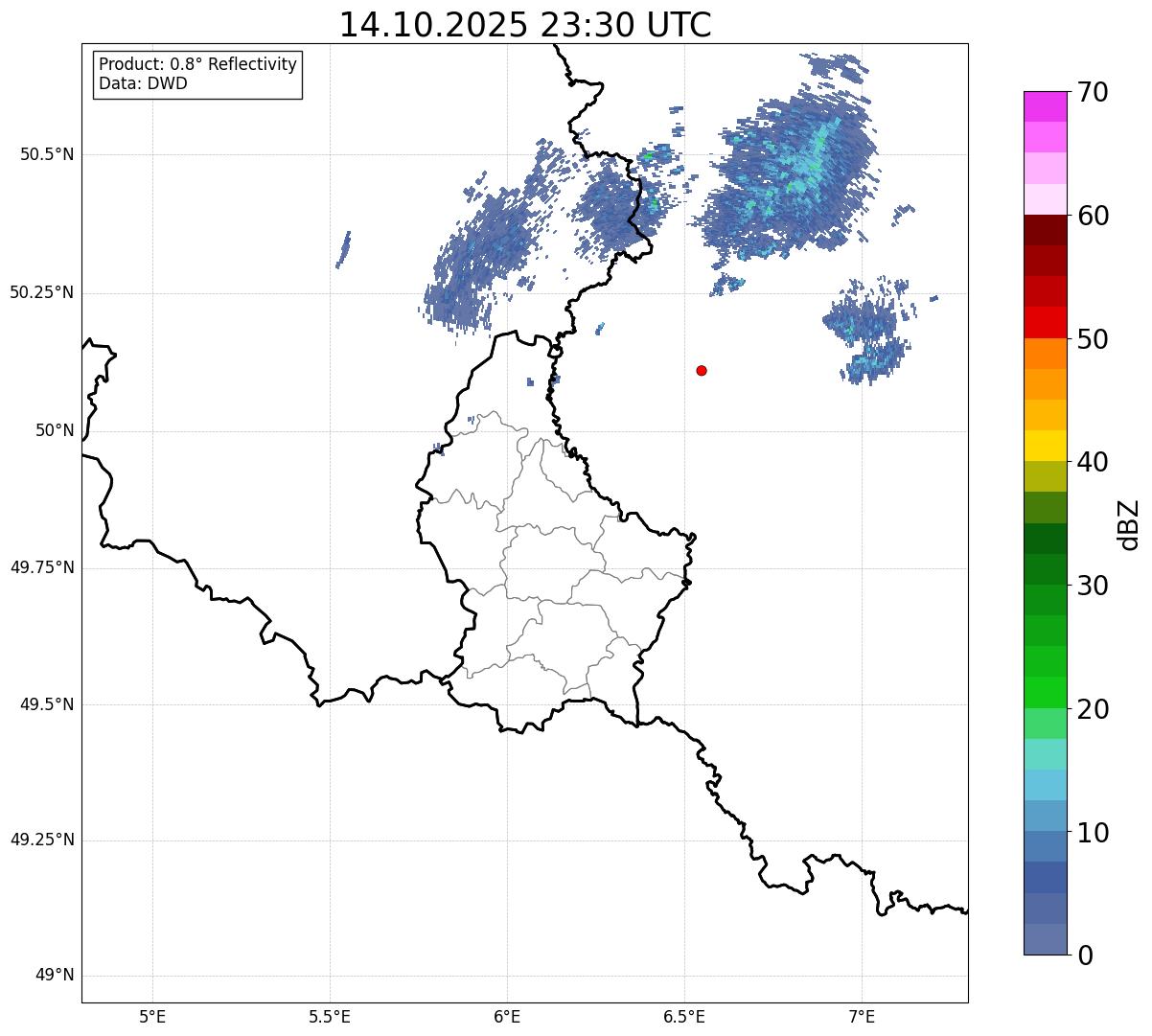
Task: Click the latitude label "50.25°N"
Action: tap(42, 292)
